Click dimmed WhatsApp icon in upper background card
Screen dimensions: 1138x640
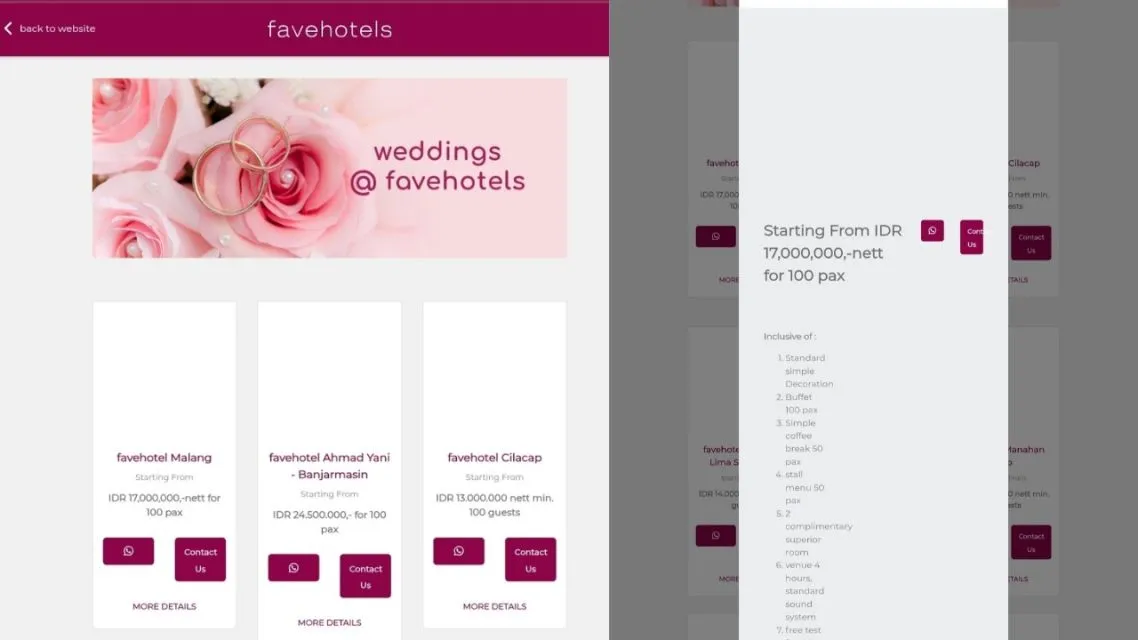[x=716, y=237]
